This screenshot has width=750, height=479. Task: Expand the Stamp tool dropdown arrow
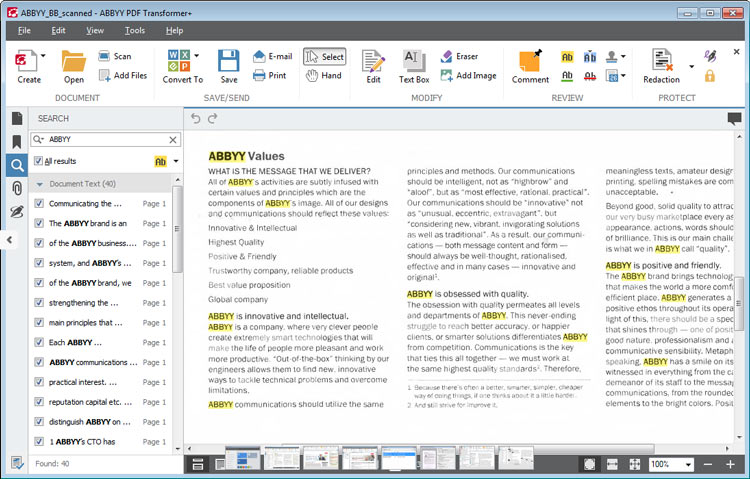click(623, 57)
